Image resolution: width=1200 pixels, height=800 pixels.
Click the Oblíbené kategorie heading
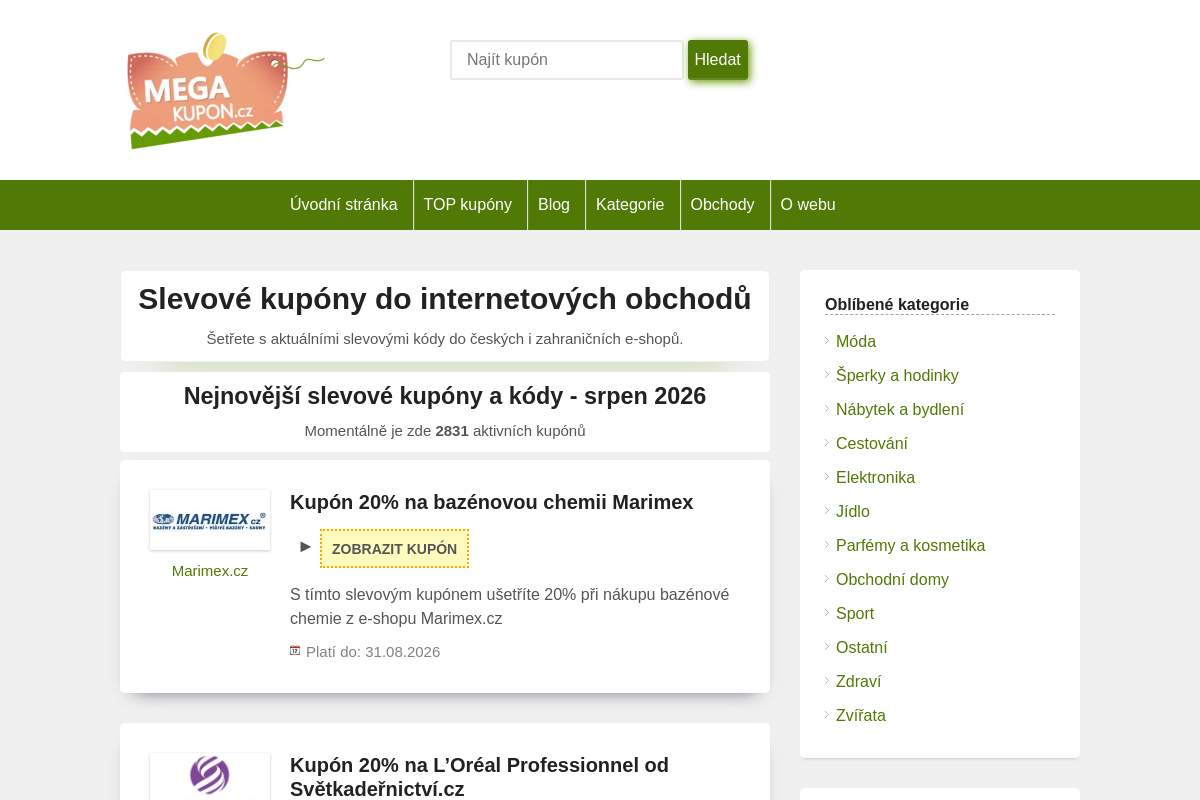(897, 305)
